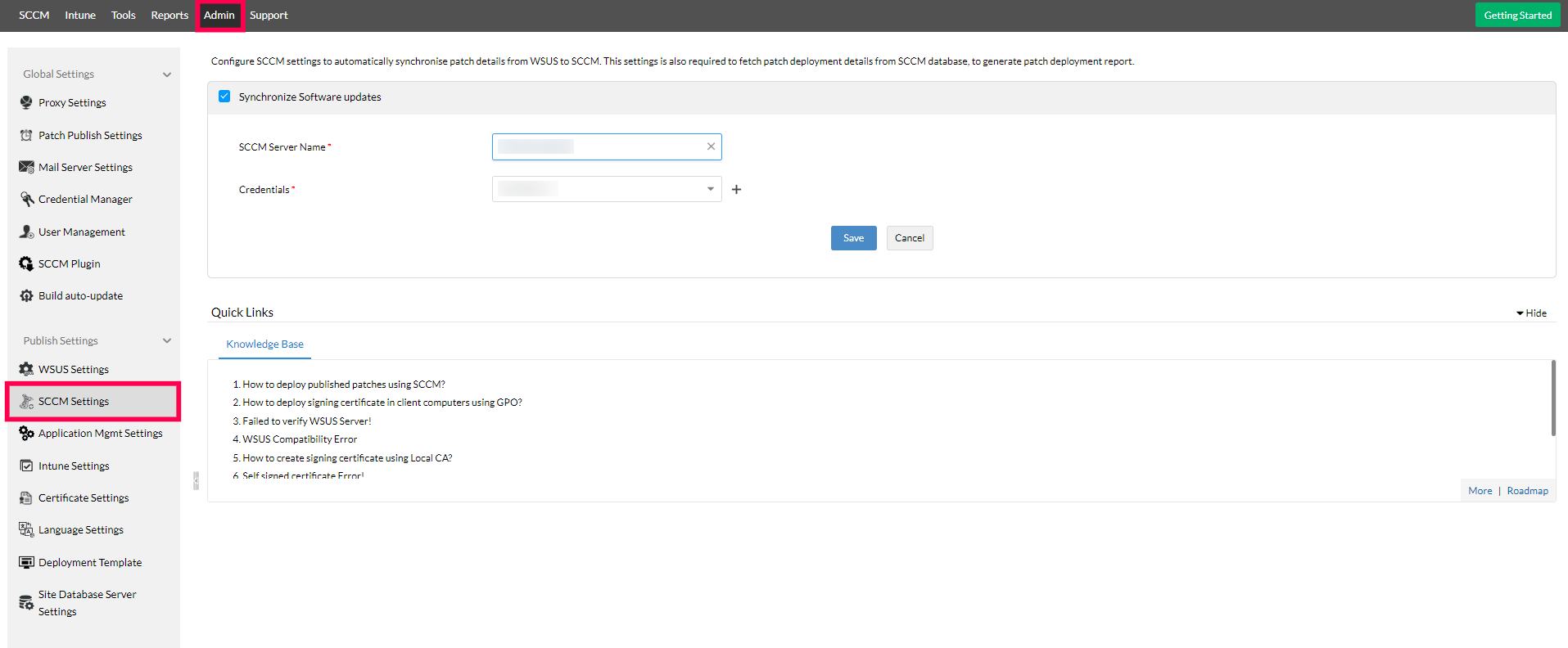Save the SCCM settings
The height and width of the screenshot is (648, 1568).
[853, 238]
